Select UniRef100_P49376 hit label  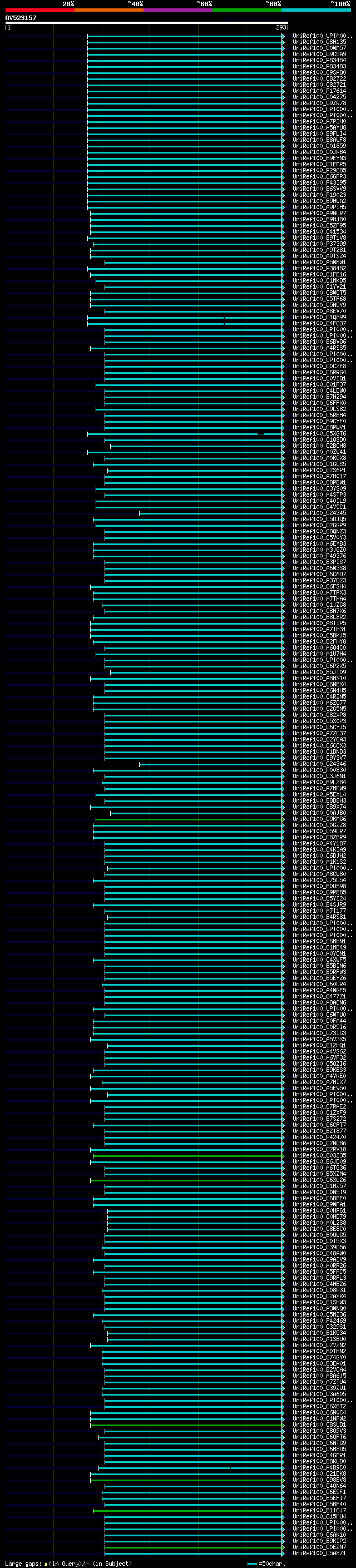[319, 556]
